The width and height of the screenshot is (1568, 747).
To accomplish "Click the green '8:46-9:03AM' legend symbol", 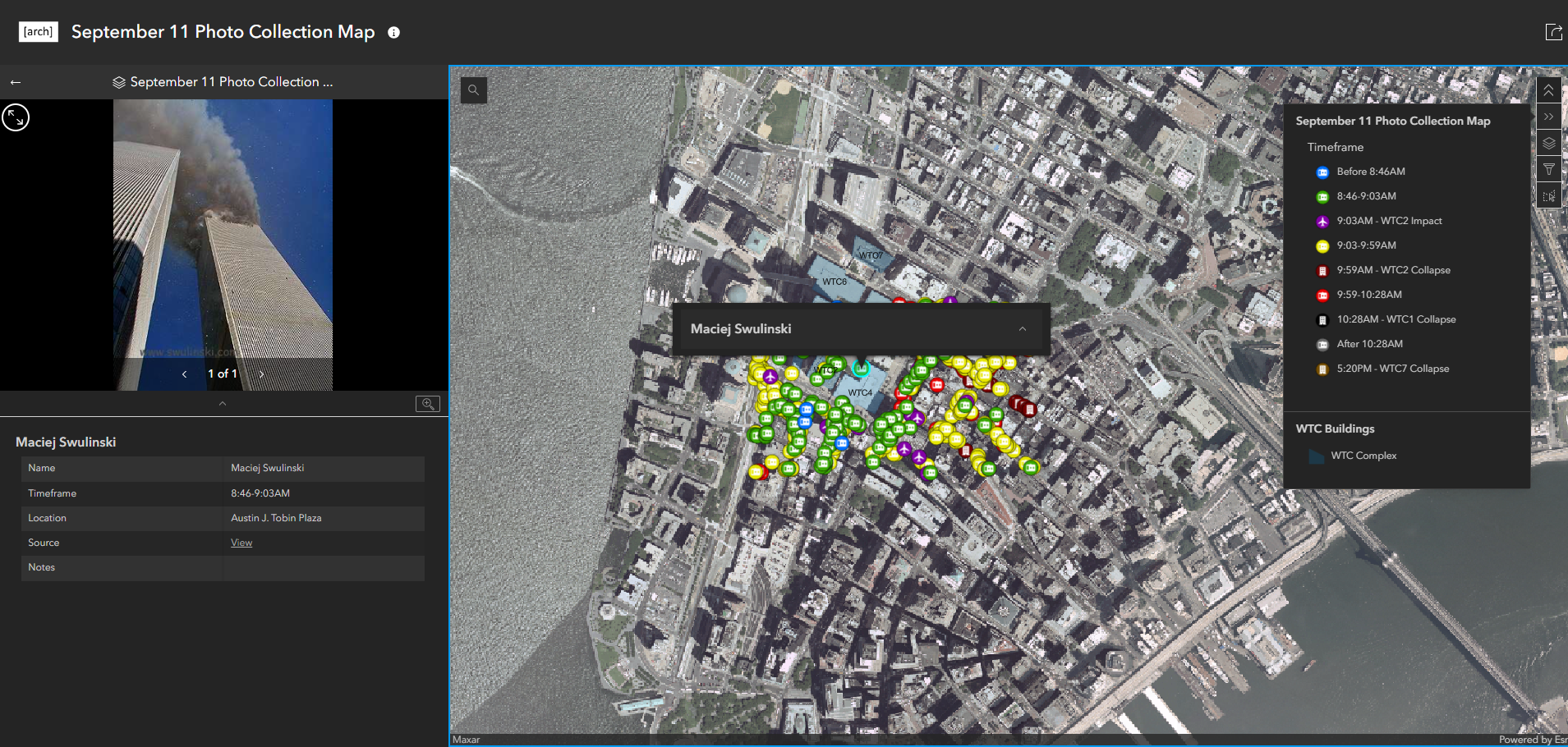I will [x=1322, y=197].
